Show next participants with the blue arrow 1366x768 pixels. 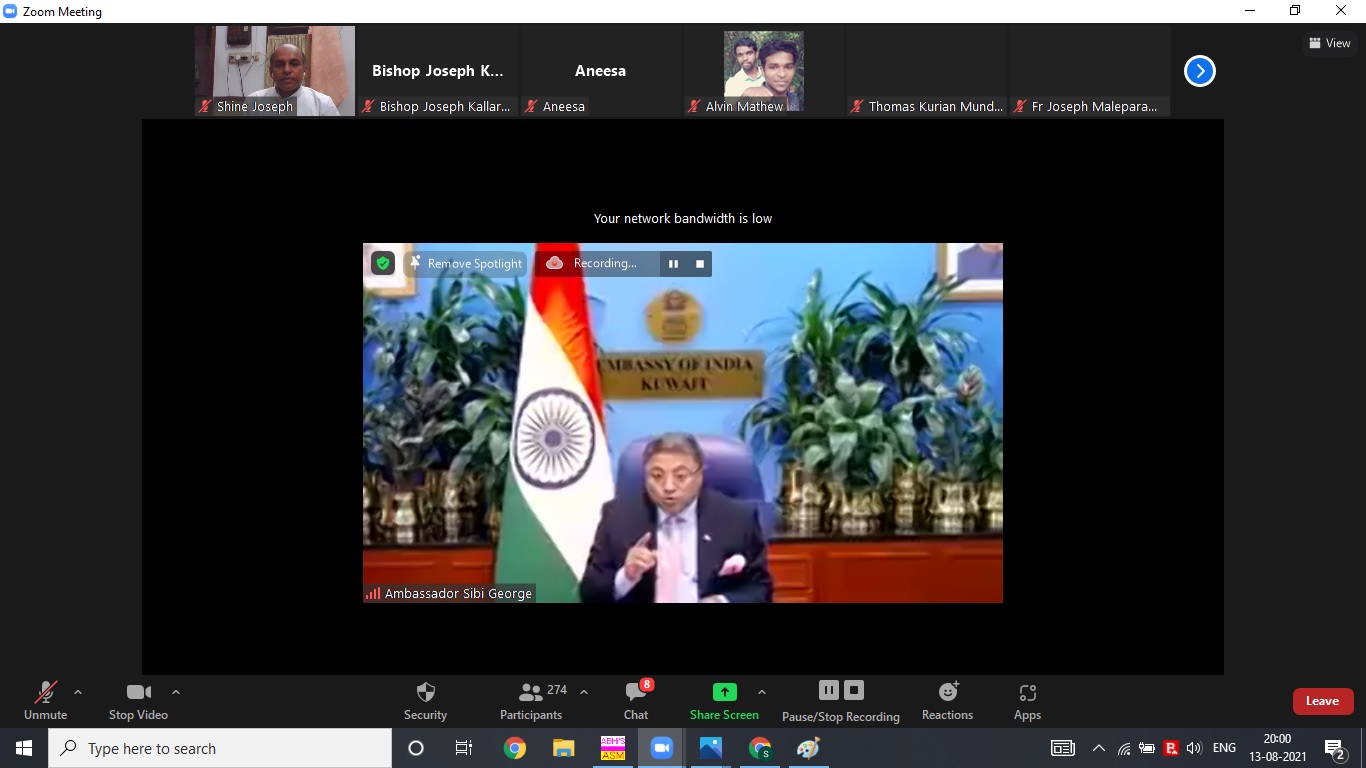click(1199, 71)
